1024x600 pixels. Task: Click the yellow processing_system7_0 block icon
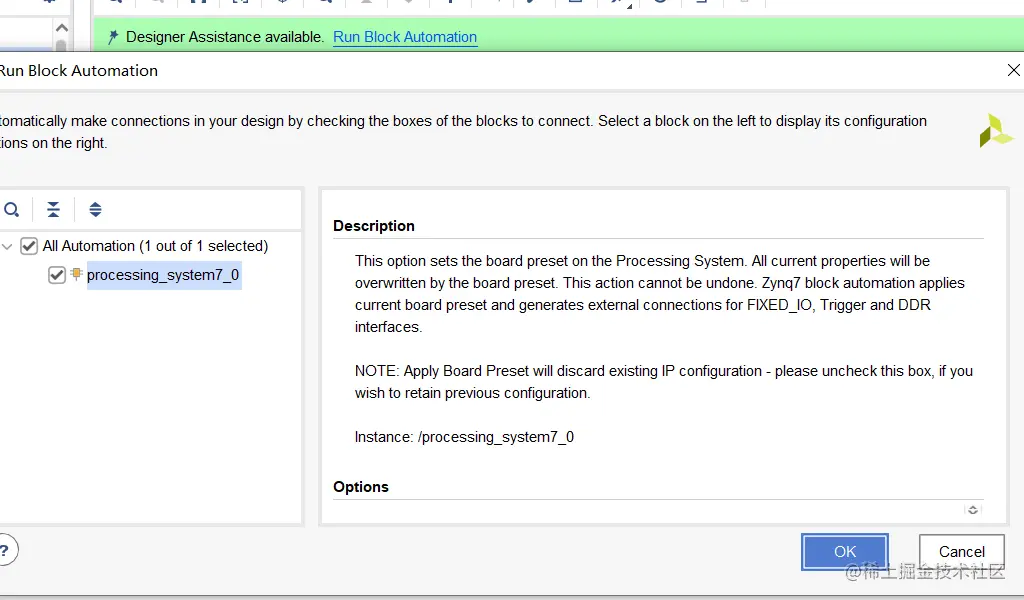point(76,274)
